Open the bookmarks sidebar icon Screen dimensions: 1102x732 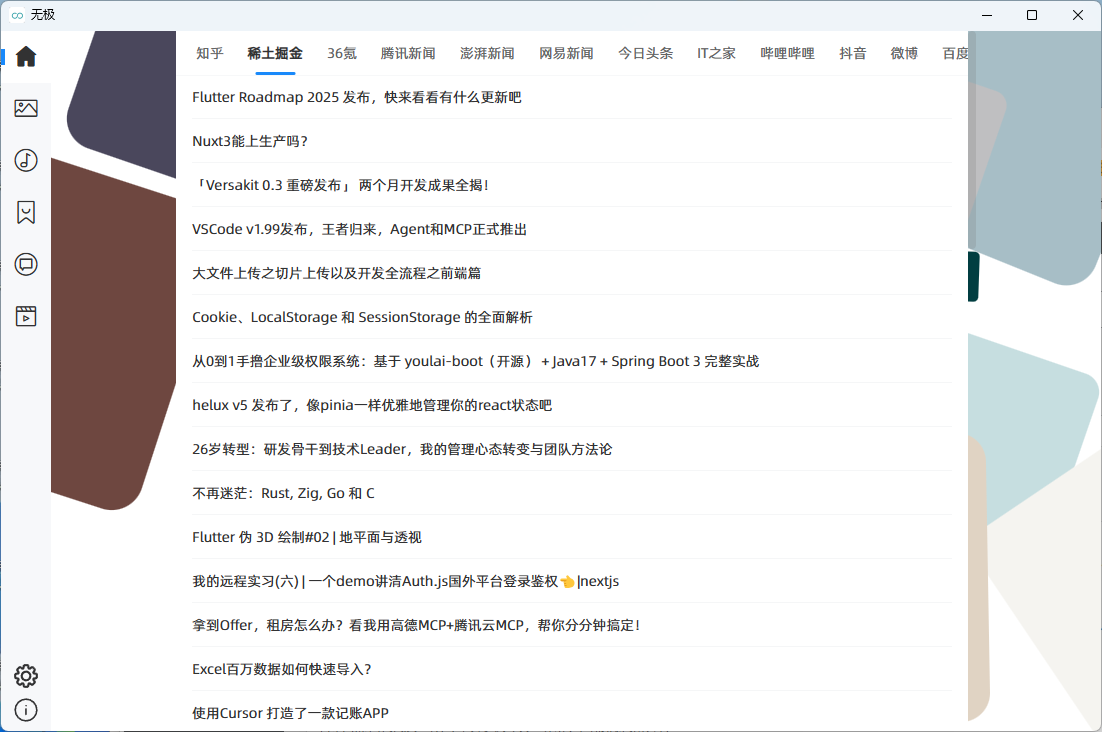point(26,212)
